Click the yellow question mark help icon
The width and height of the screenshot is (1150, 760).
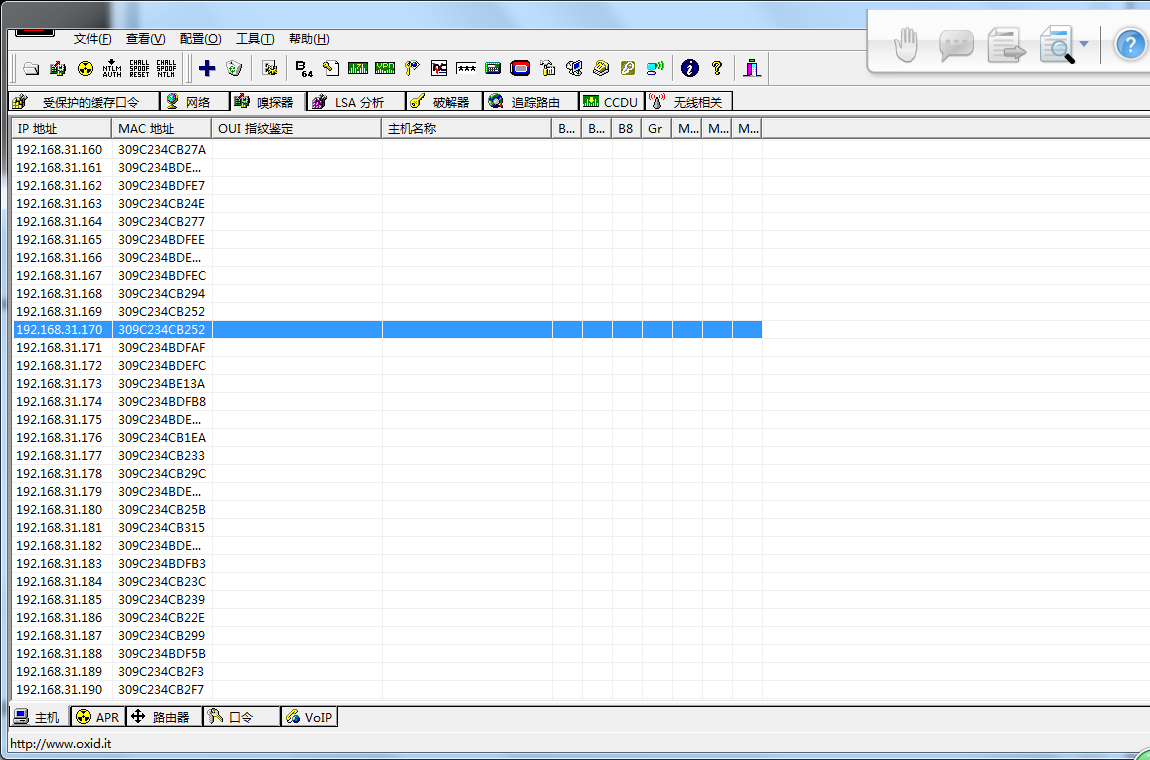pyautogui.click(x=717, y=69)
